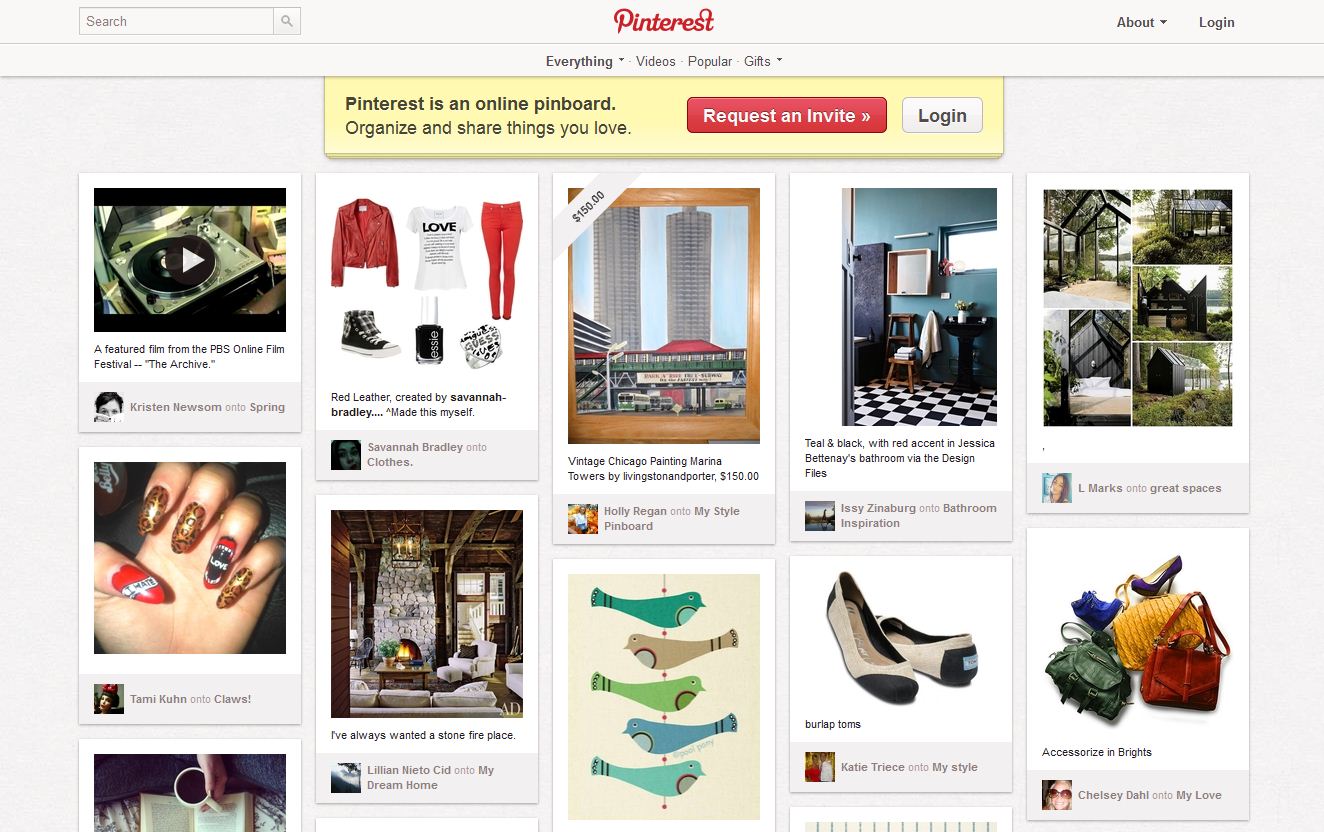Open Holly Regan's profile avatar
The width and height of the screenshot is (1324, 832).
[x=583, y=518]
